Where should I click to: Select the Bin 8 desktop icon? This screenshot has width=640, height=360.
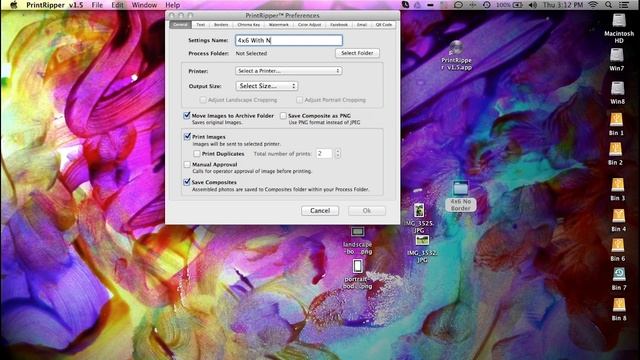619,305
